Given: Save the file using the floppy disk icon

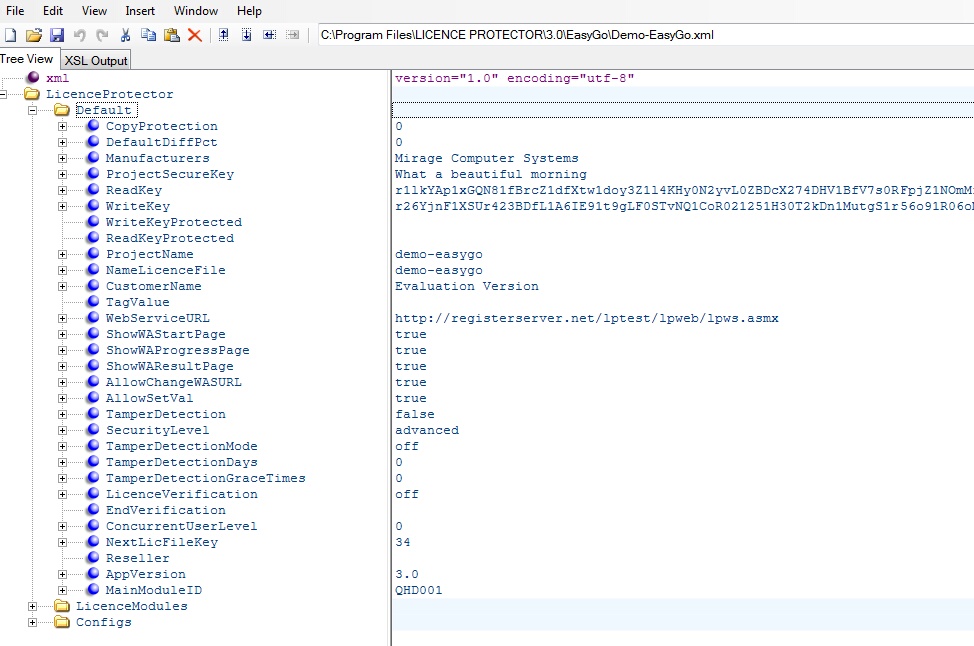Looking at the screenshot, I should click(x=56, y=35).
